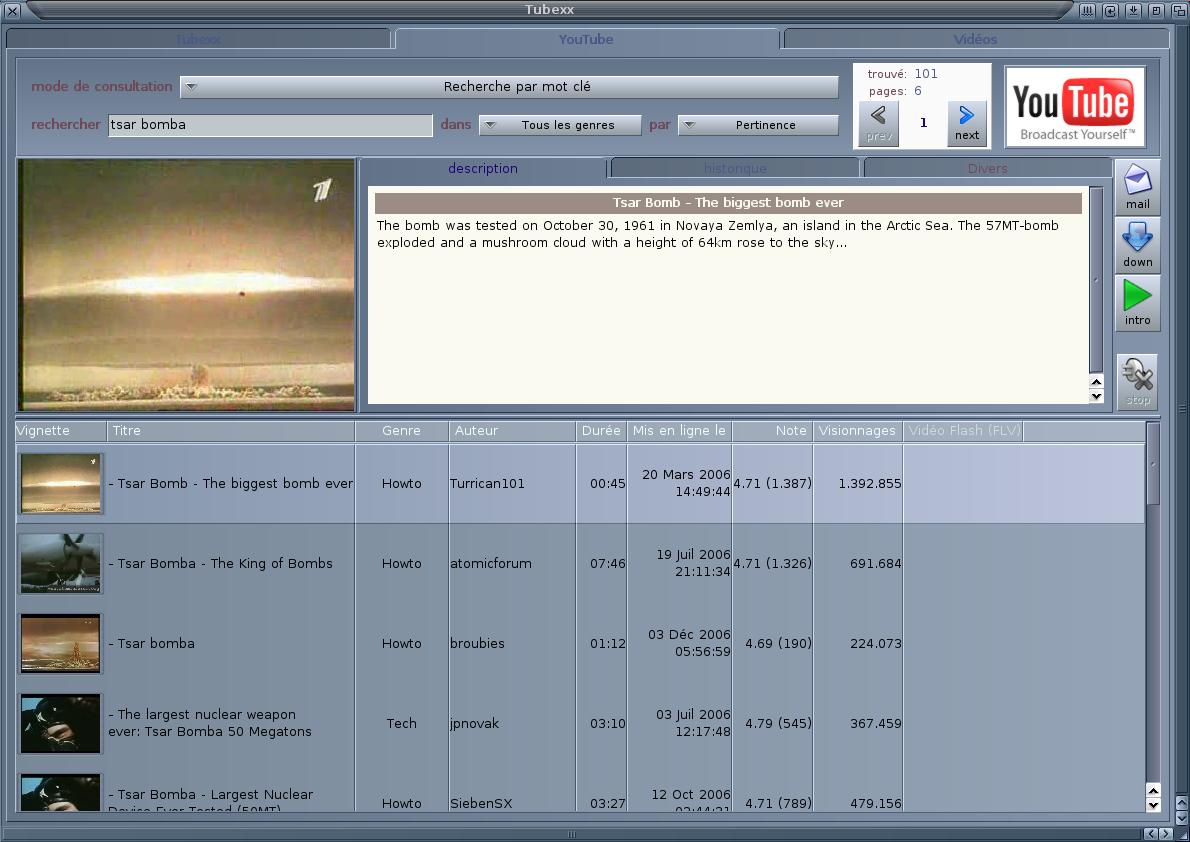
Task: Select the YouTube tab
Action: pyautogui.click(x=586, y=39)
